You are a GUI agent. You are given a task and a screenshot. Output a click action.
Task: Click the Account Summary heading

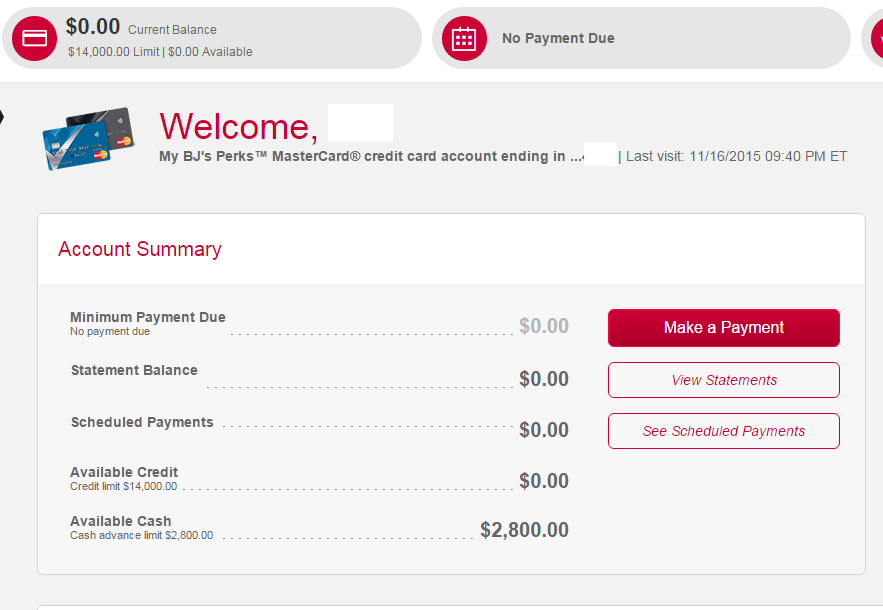pyautogui.click(x=140, y=249)
